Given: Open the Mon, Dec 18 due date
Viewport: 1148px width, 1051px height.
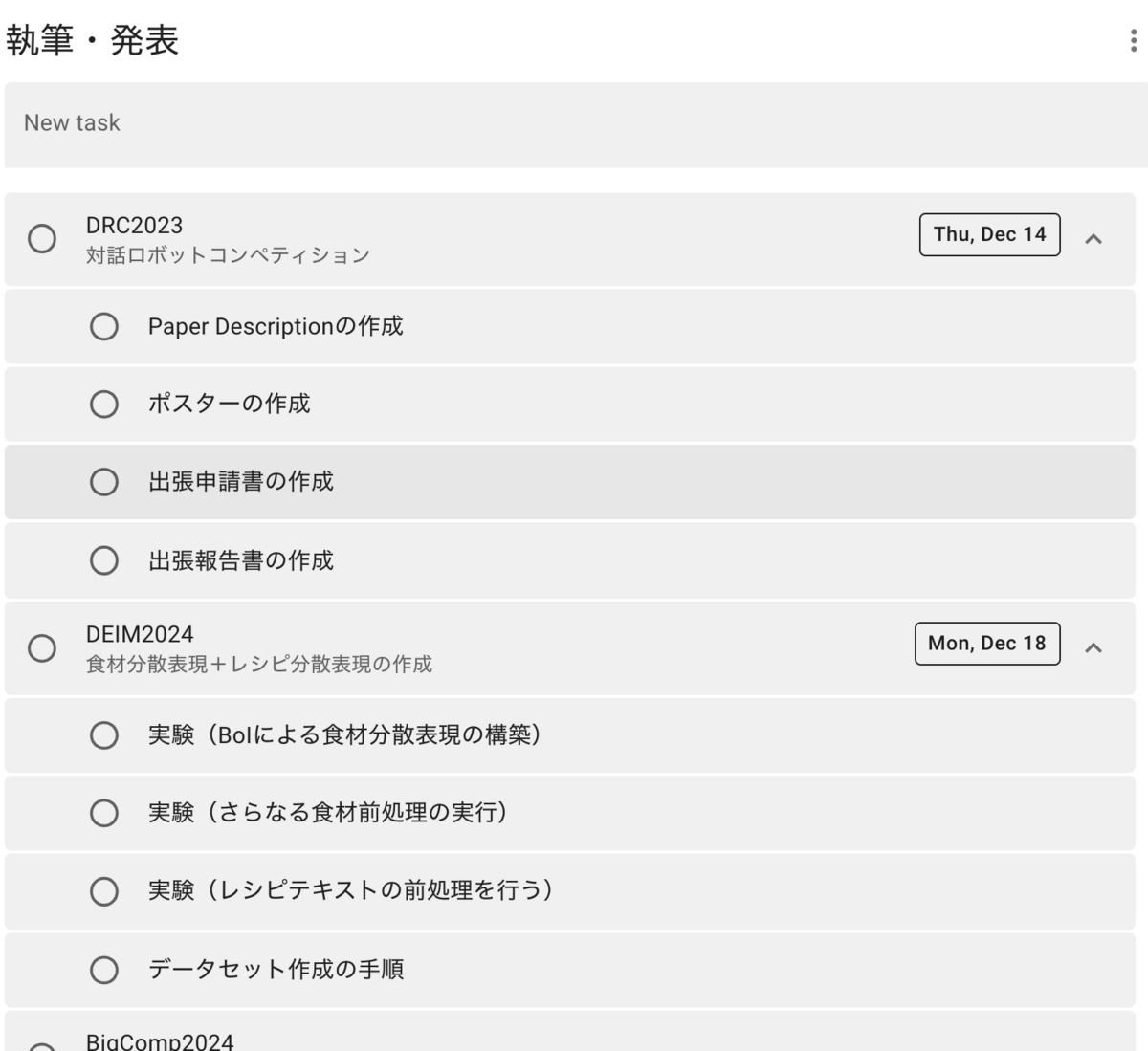Looking at the screenshot, I should (987, 644).
